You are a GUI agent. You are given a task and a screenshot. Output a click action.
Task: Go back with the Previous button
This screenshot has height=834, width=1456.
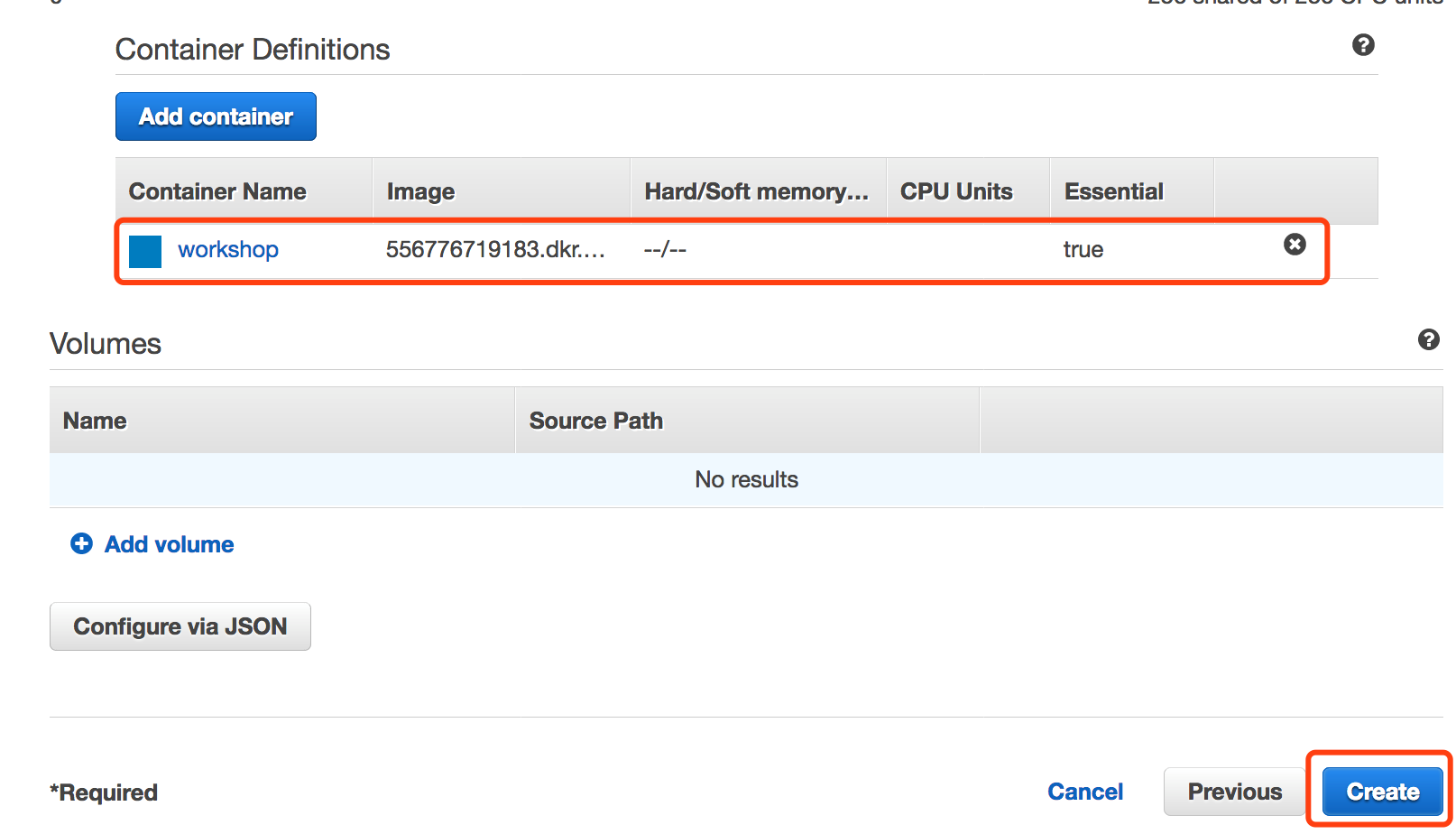tap(1234, 792)
